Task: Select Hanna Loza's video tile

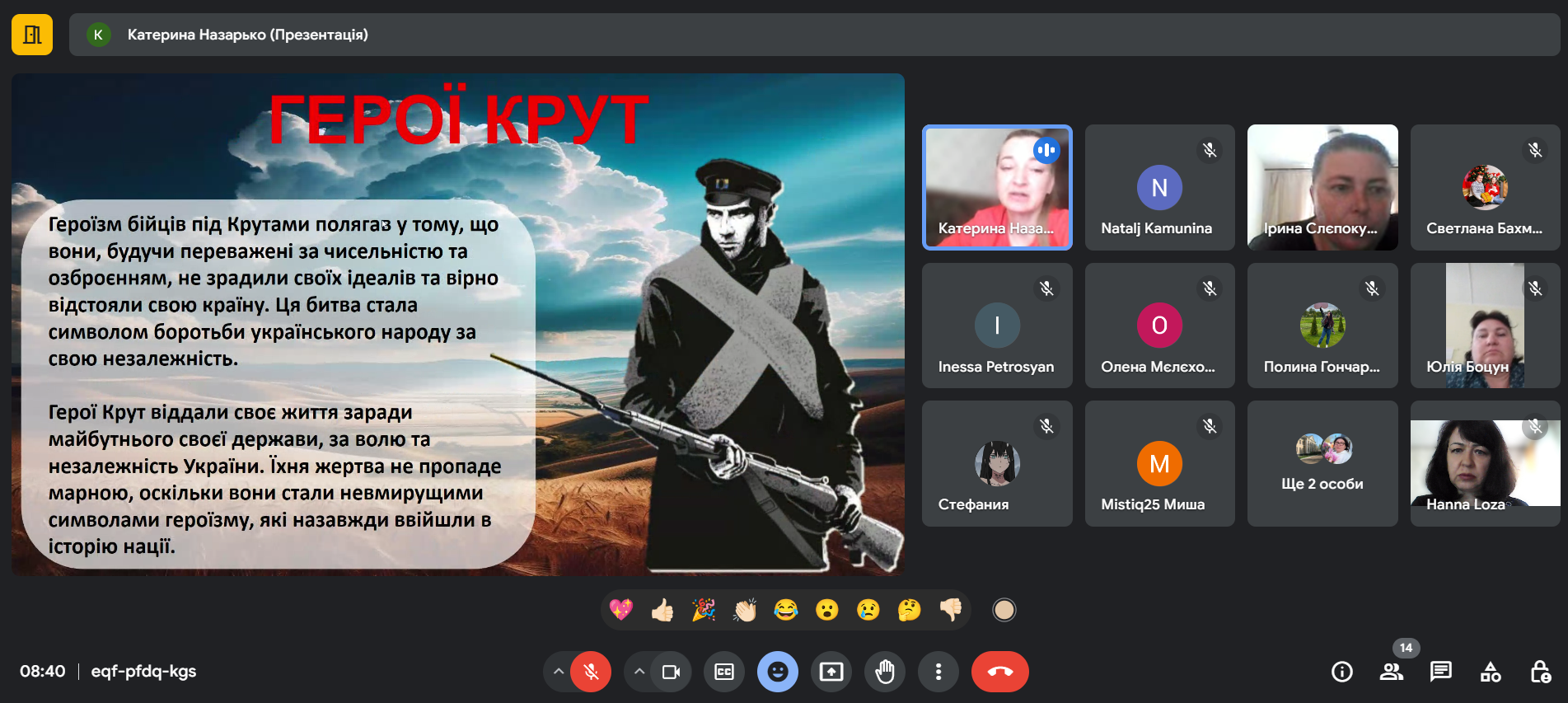Action: click(x=1485, y=463)
